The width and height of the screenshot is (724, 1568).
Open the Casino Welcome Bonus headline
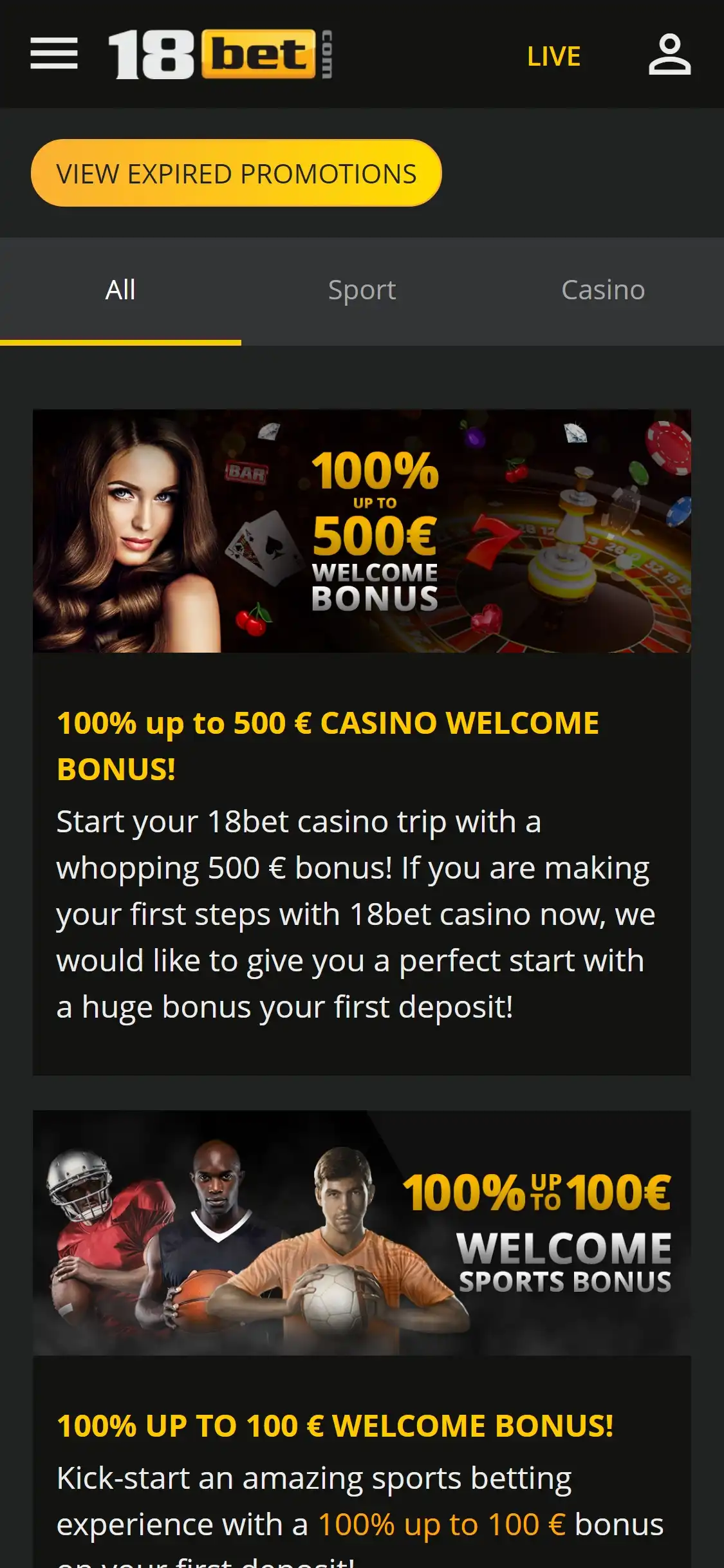click(x=328, y=745)
